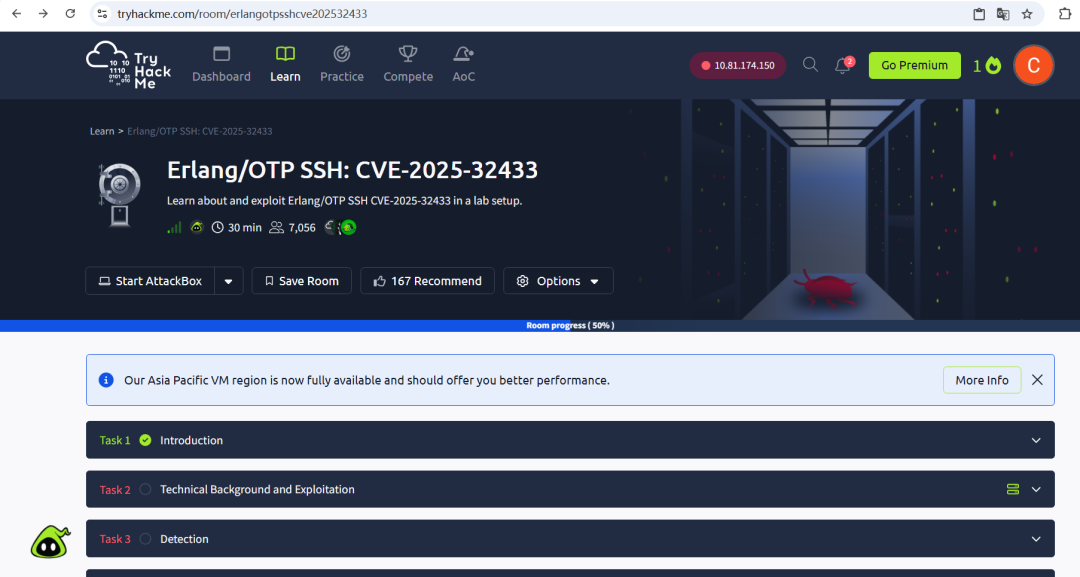This screenshot has height=577, width=1080.
Task: Open the AoC nav item
Action: click(x=464, y=65)
